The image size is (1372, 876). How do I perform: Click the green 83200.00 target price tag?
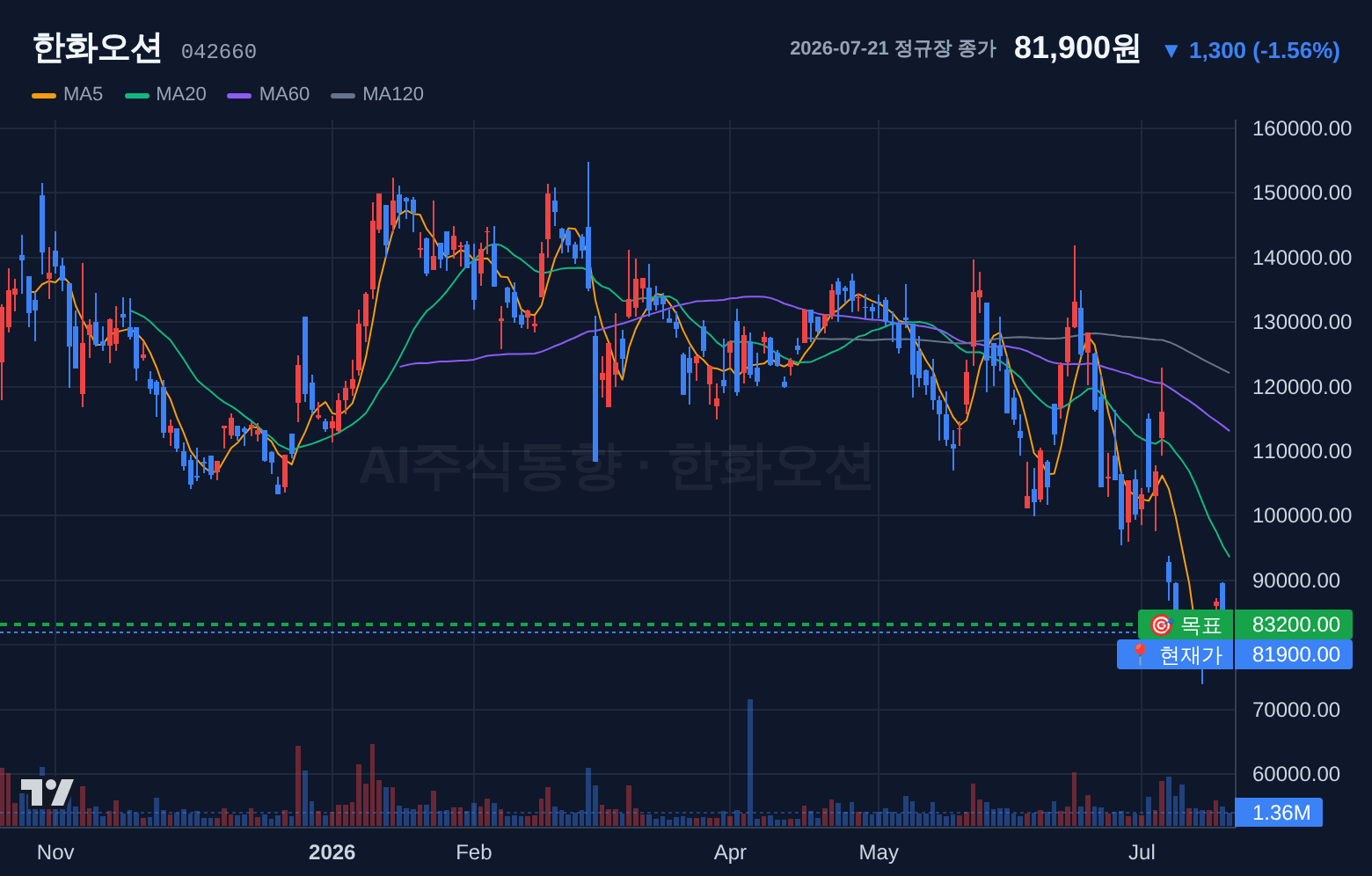click(x=1294, y=624)
